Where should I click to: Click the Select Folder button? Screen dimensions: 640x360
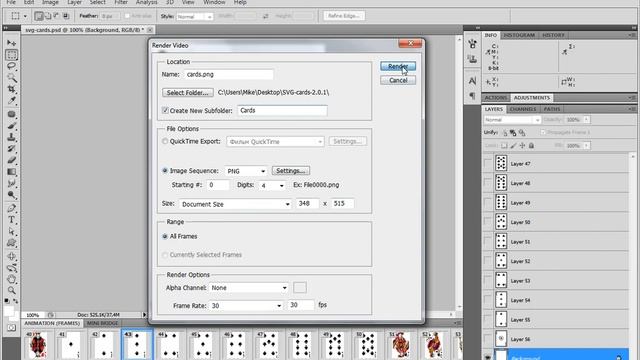188,93
